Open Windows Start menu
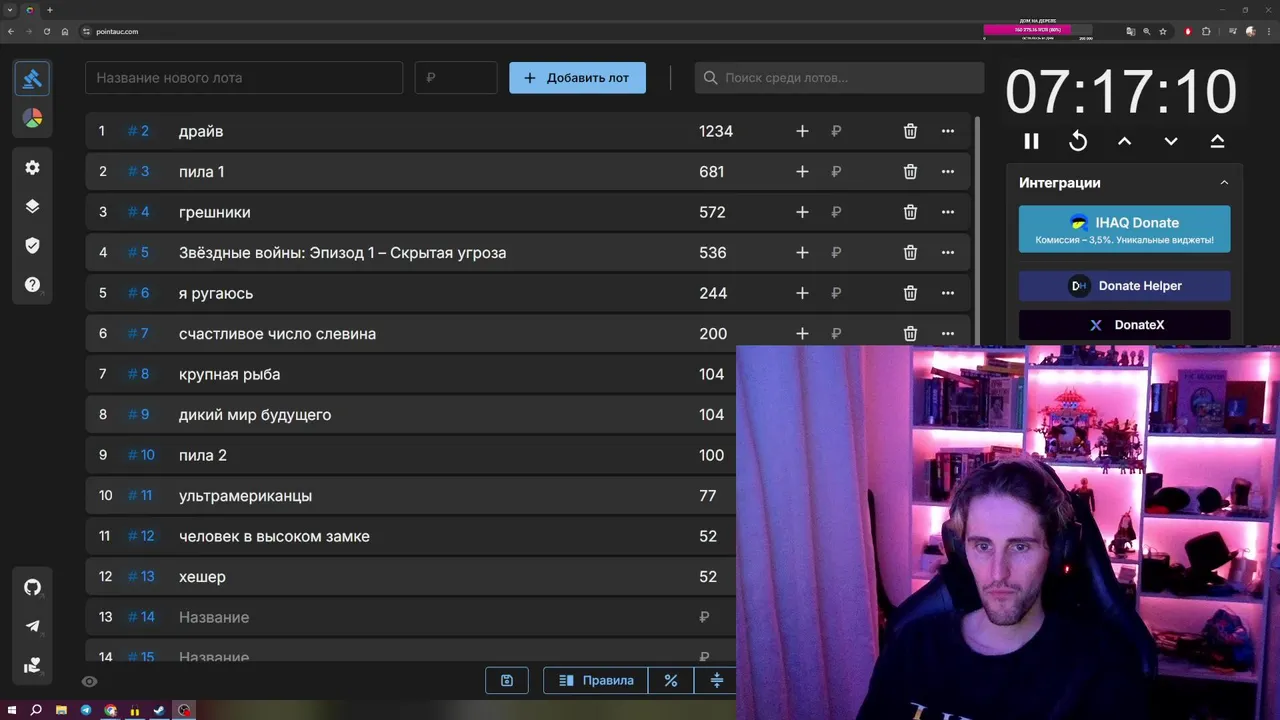 [x=11, y=710]
